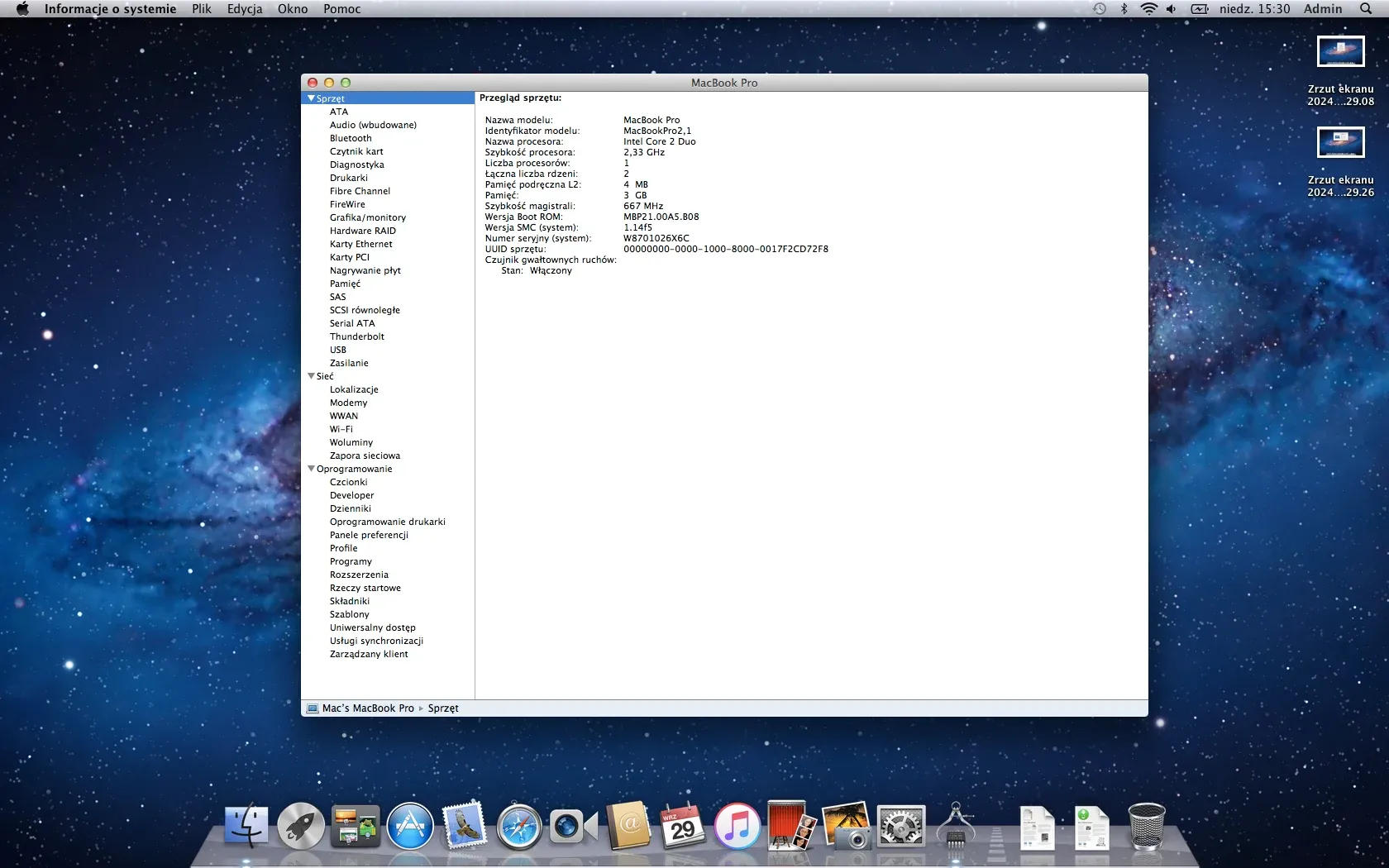Open the Plik menu
This screenshot has width=1389, height=868.
click(x=202, y=9)
